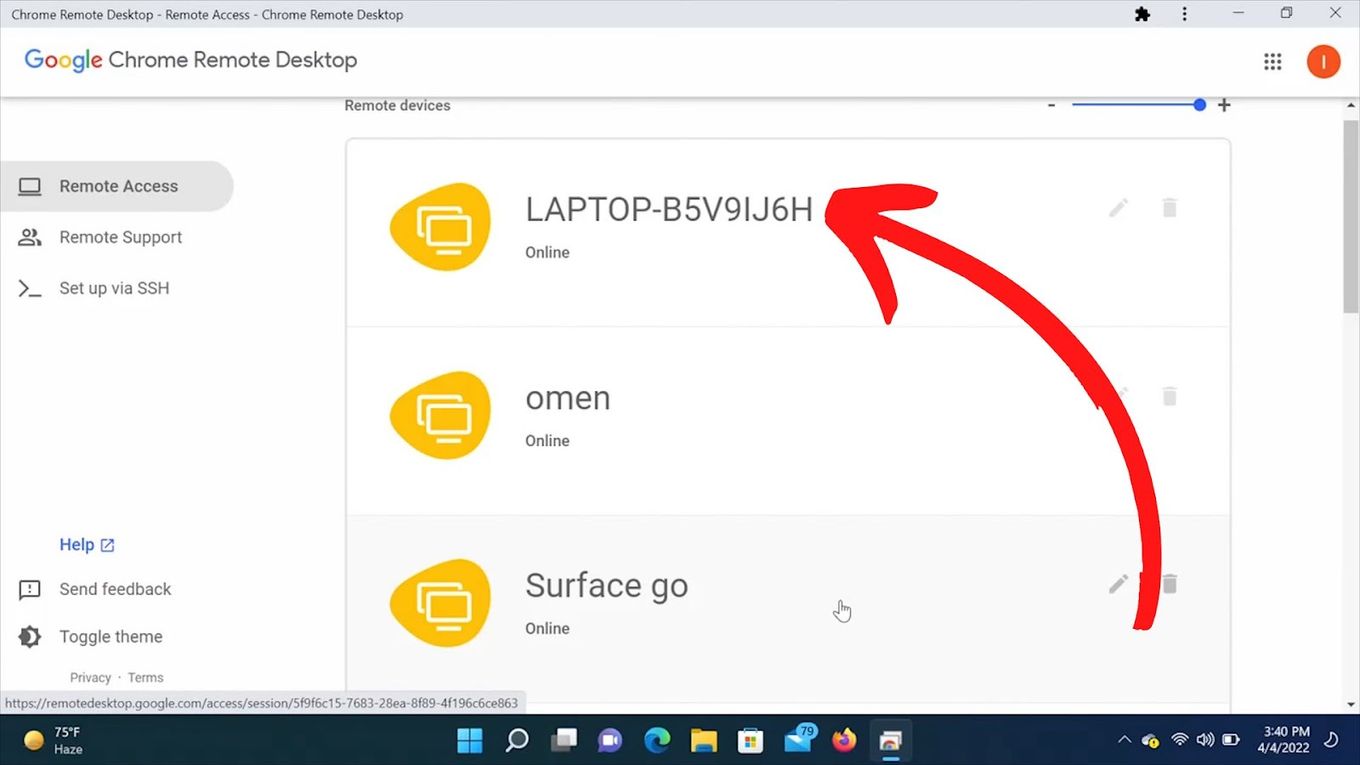Show hidden system tray icons chevron

[1124, 740]
